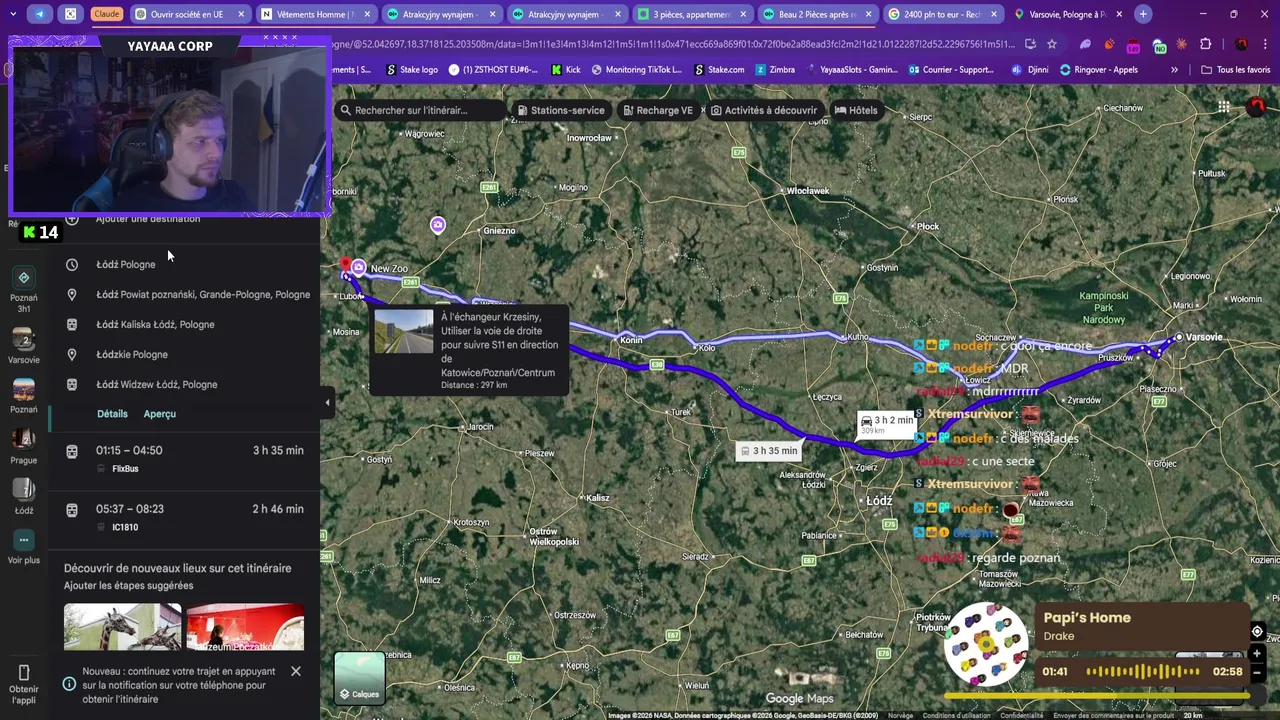The height and width of the screenshot is (720, 1280).
Task: Open the Krzesiny interchange street view thumbnail
Action: (404, 331)
